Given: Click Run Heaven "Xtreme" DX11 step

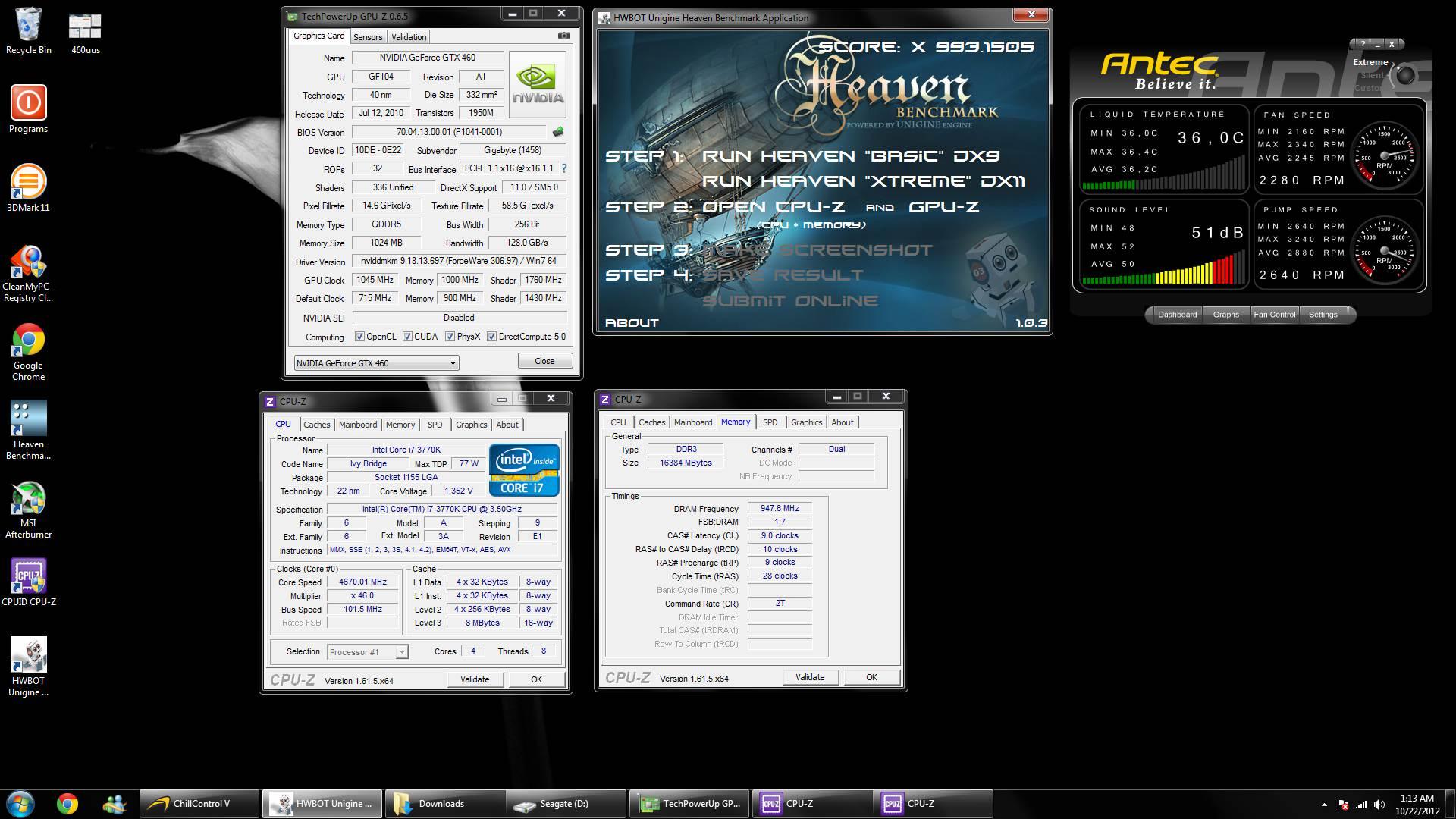Looking at the screenshot, I should point(864,180).
